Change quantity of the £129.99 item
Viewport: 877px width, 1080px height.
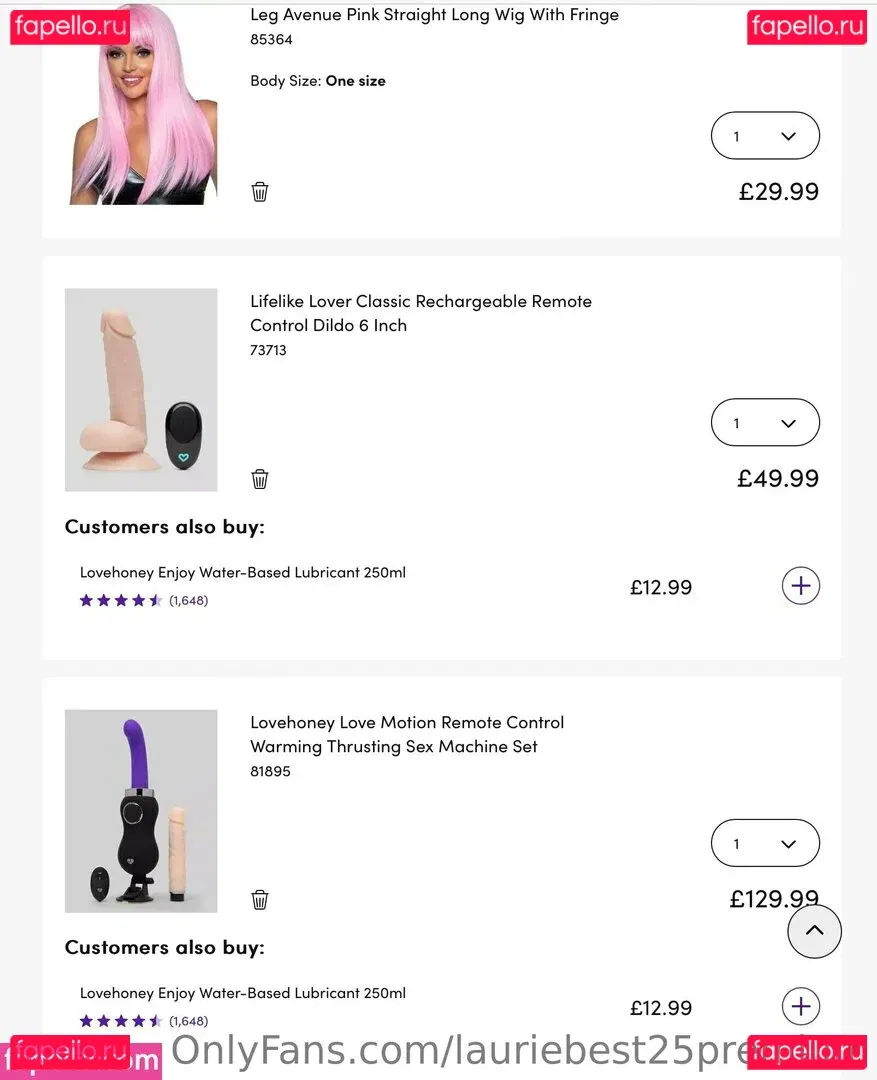(765, 844)
